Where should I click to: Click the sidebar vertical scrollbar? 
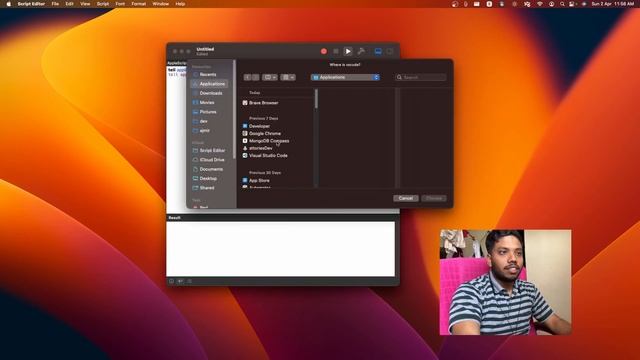point(234,109)
